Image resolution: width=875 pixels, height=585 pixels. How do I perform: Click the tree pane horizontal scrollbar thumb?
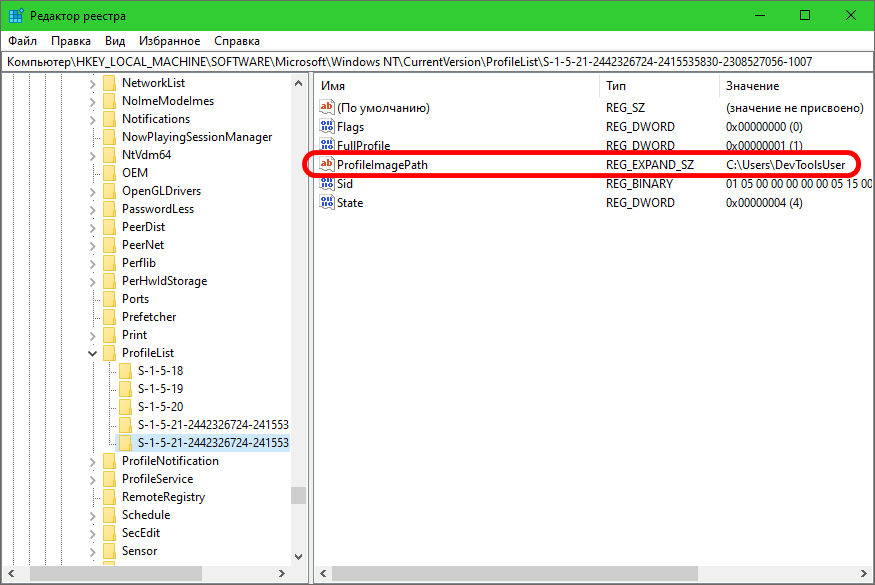tap(116, 573)
